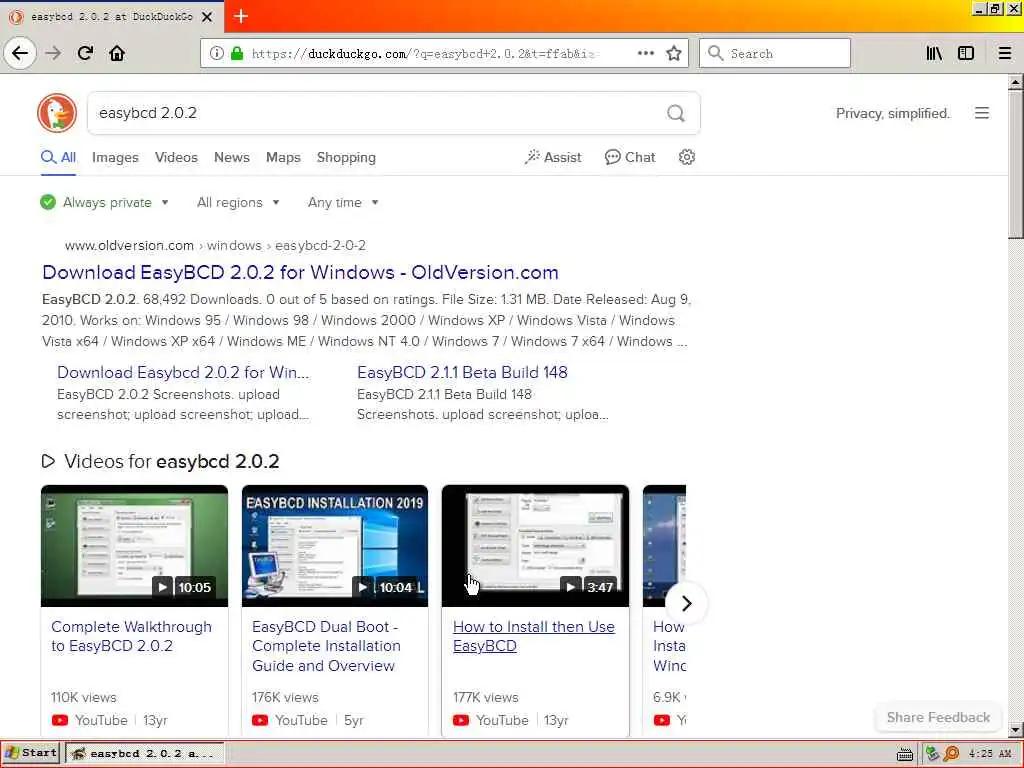The height and width of the screenshot is (768, 1024).
Task: Open How to Install then Use EasyBCD title
Action: [534, 636]
